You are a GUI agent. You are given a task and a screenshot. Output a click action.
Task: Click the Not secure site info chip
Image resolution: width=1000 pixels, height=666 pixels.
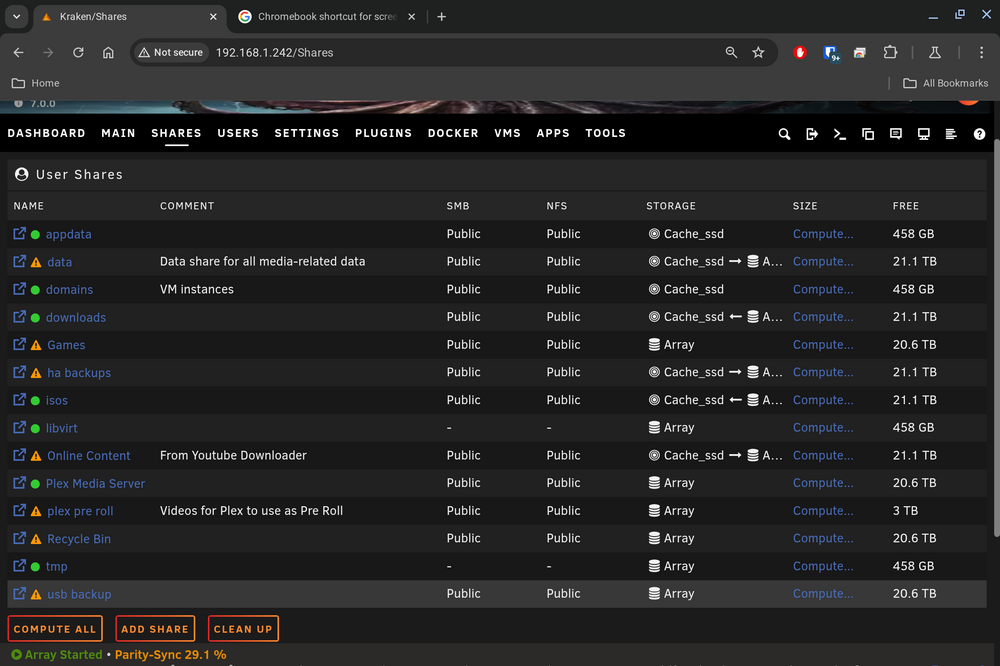coord(171,52)
